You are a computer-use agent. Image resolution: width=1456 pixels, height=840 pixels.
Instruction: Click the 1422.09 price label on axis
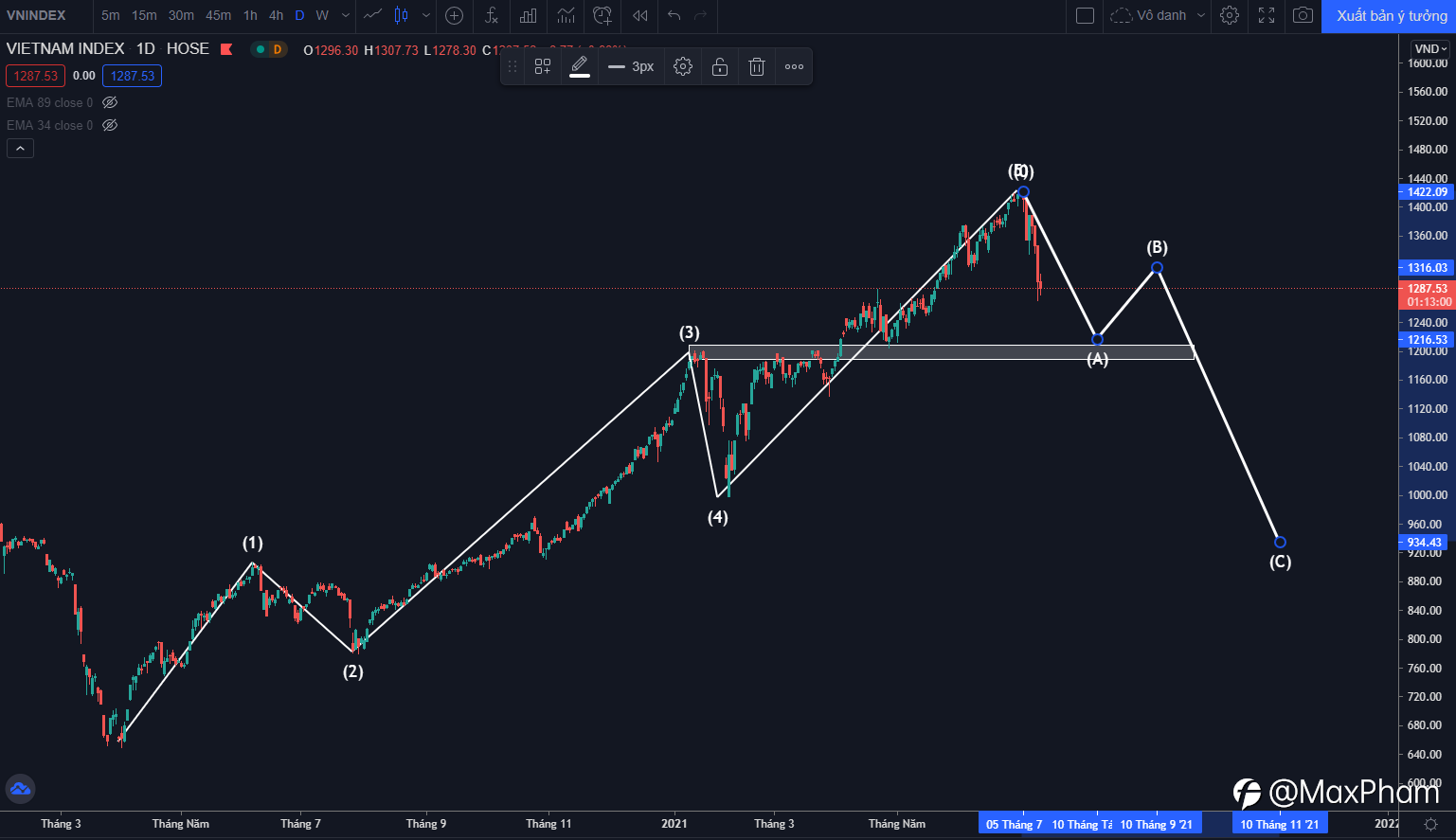1427,191
